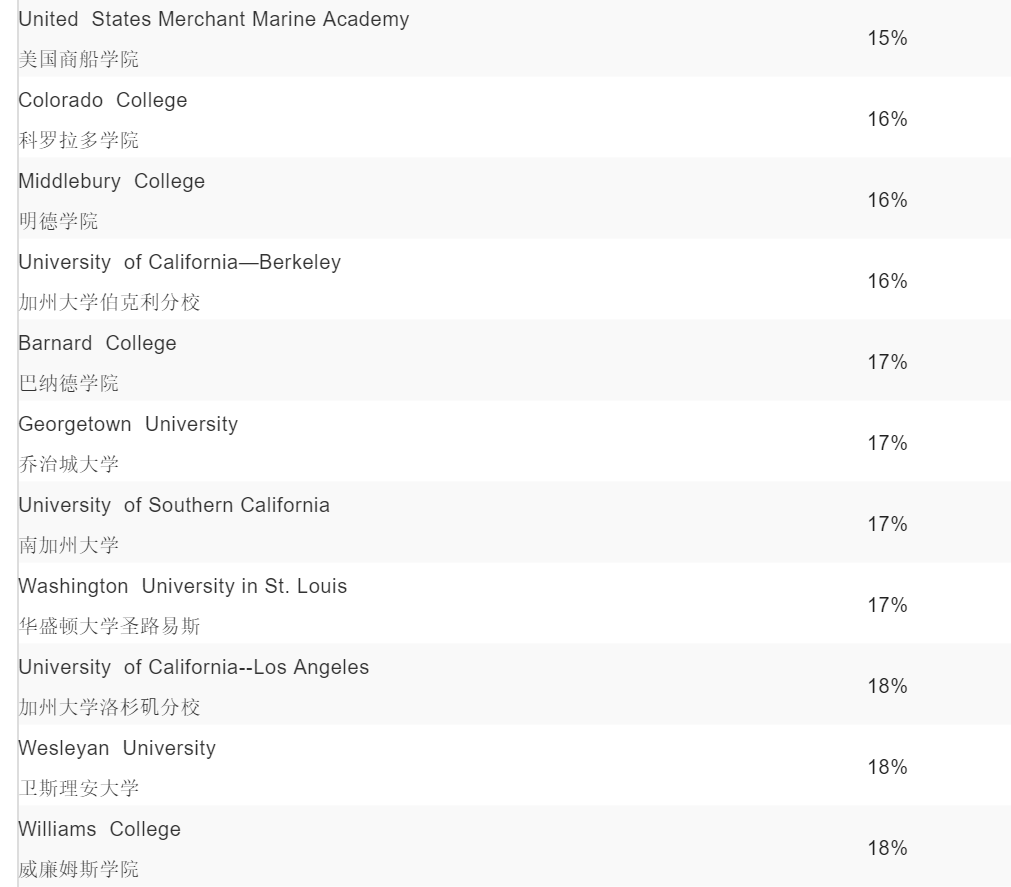The image size is (1011, 887).
Task: Select Washington University in St. Louis
Action: (x=183, y=586)
